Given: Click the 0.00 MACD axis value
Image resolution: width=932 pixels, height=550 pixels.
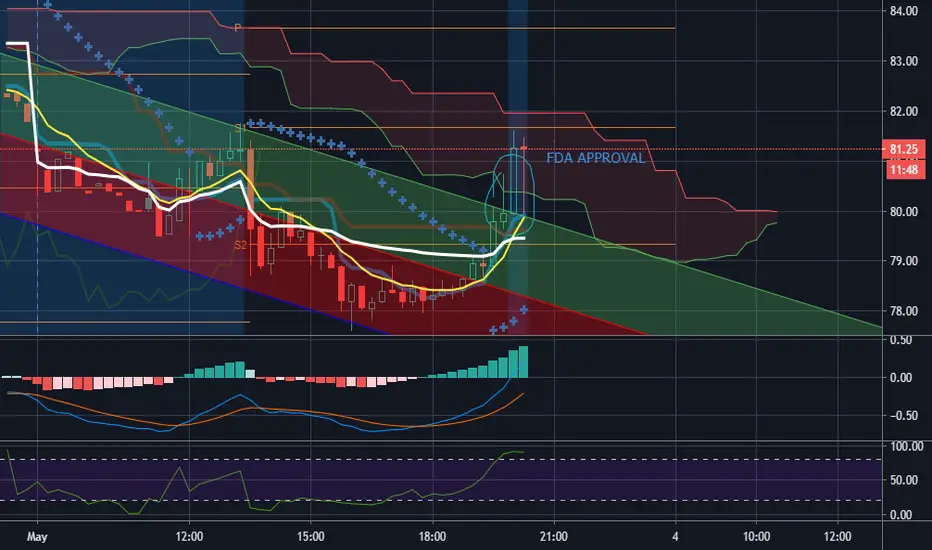Looking at the screenshot, I should point(900,378).
